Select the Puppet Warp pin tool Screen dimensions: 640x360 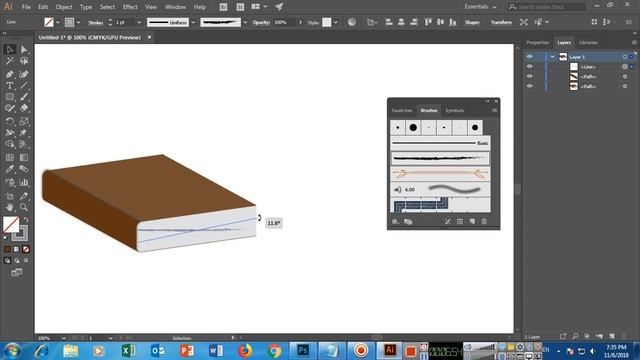pos(24,133)
